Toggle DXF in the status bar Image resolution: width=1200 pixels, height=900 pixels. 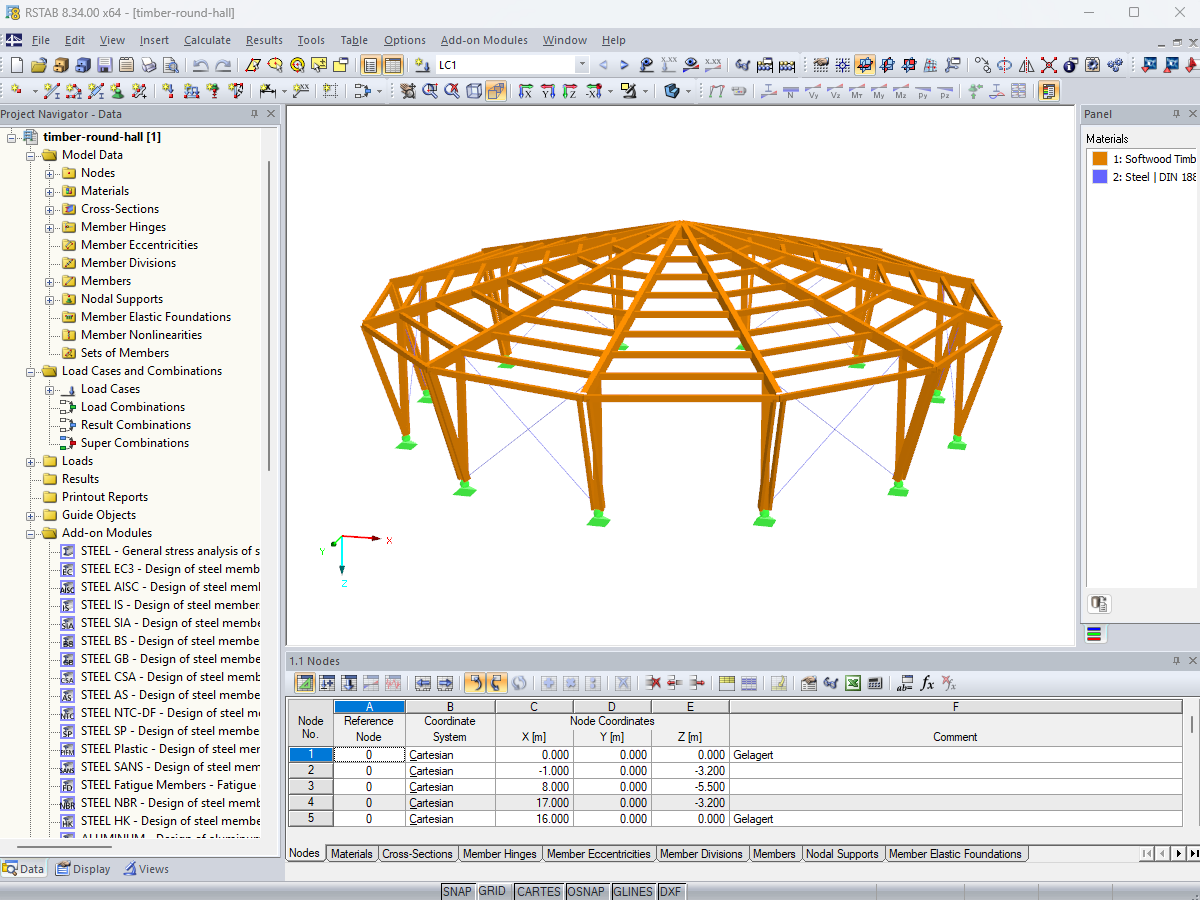click(x=671, y=891)
